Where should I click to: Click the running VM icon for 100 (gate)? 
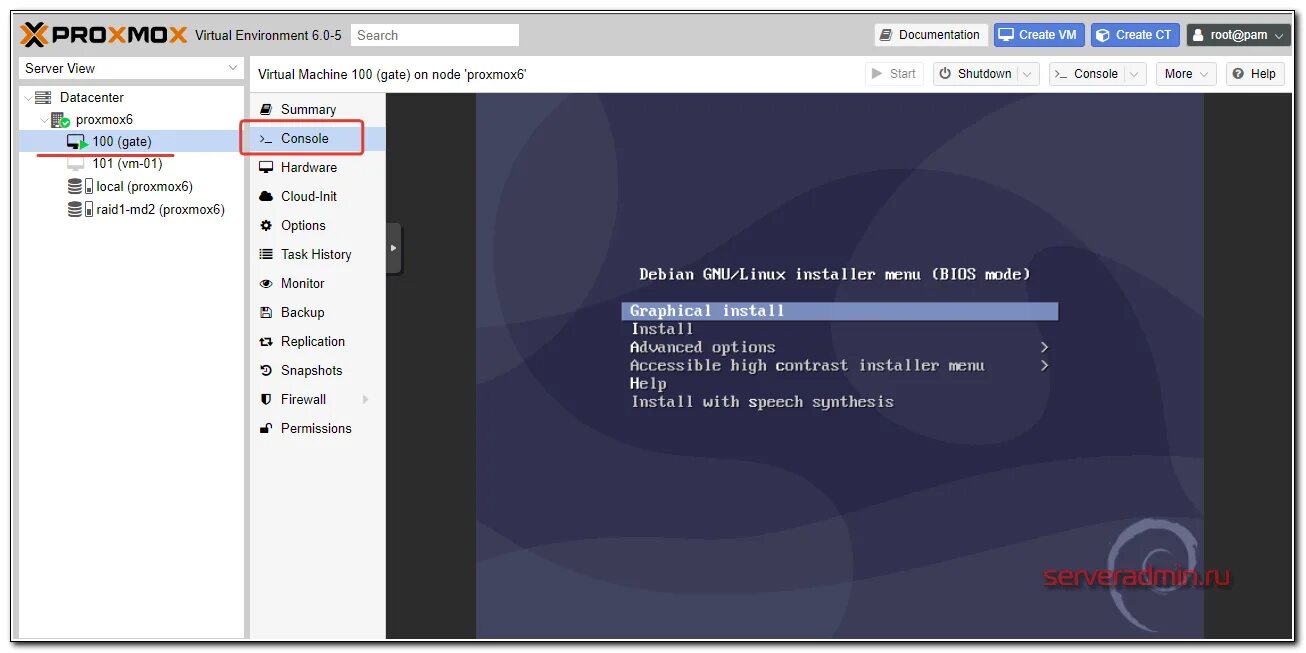click(x=77, y=142)
